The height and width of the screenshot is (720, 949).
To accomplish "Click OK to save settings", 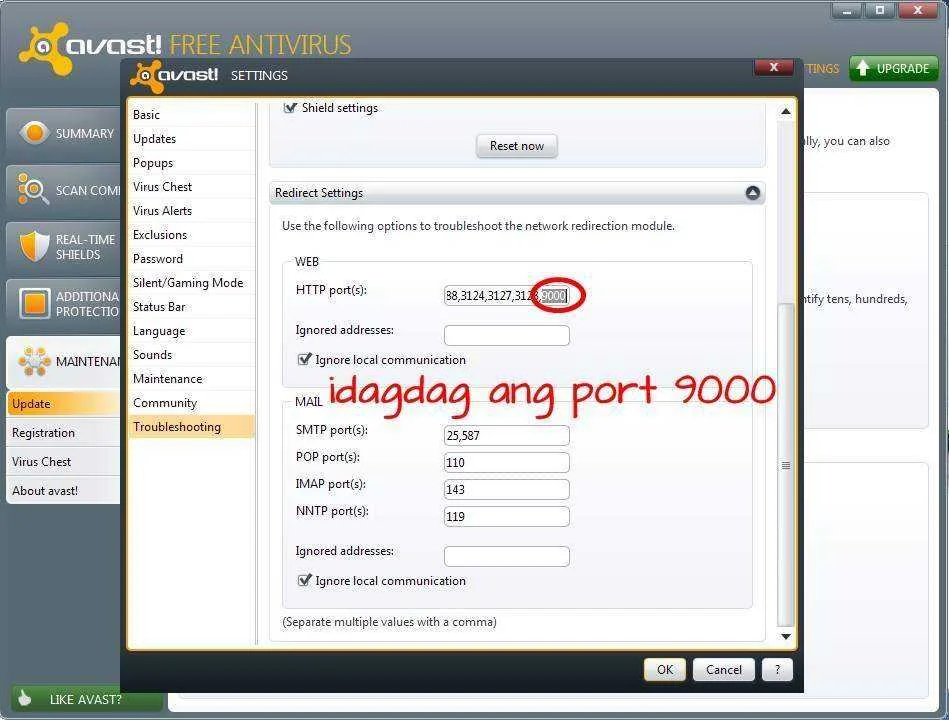I will pos(665,669).
